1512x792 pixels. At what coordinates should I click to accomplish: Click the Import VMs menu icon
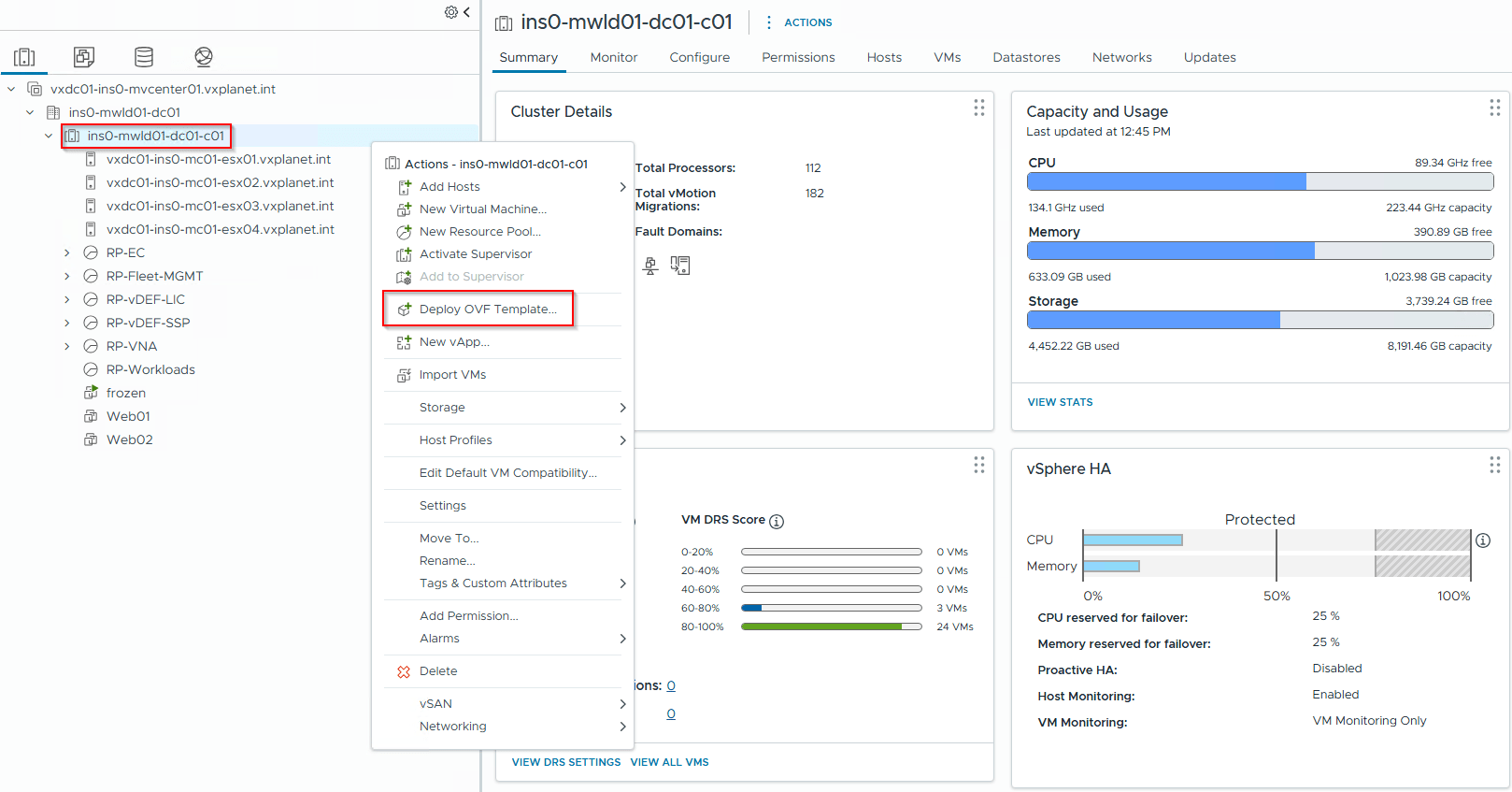pyautogui.click(x=405, y=375)
